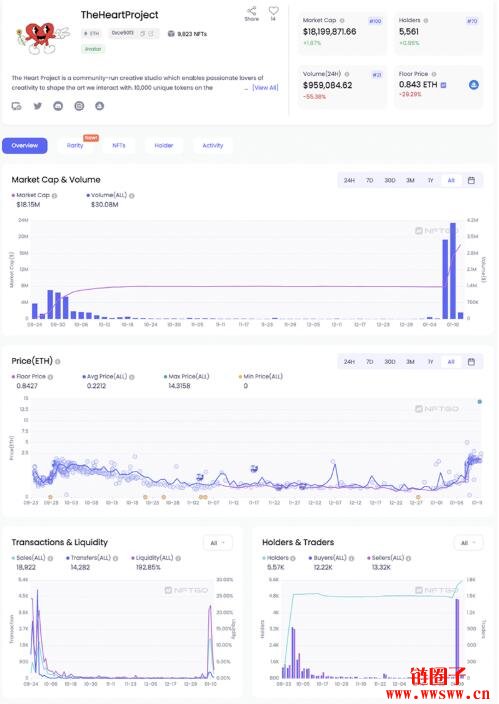Click TheHeartProject collection logo image

(x=43, y=37)
